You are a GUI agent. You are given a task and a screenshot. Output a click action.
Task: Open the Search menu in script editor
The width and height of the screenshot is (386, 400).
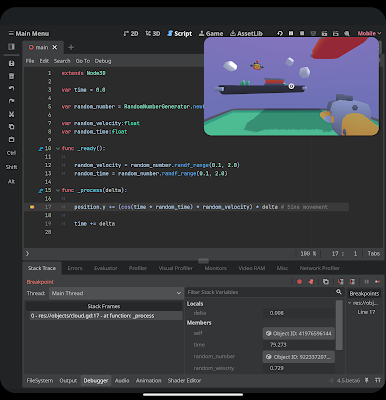(x=62, y=61)
